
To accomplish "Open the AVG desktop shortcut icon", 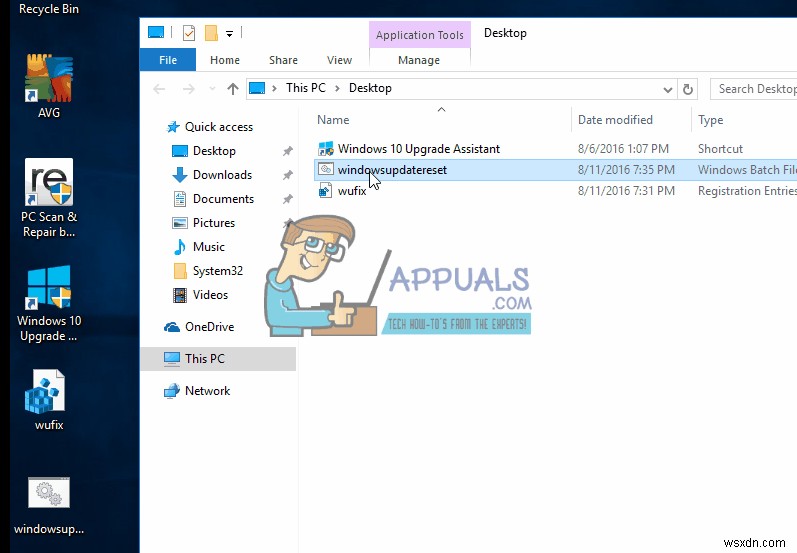I will (x=49, y=79).
